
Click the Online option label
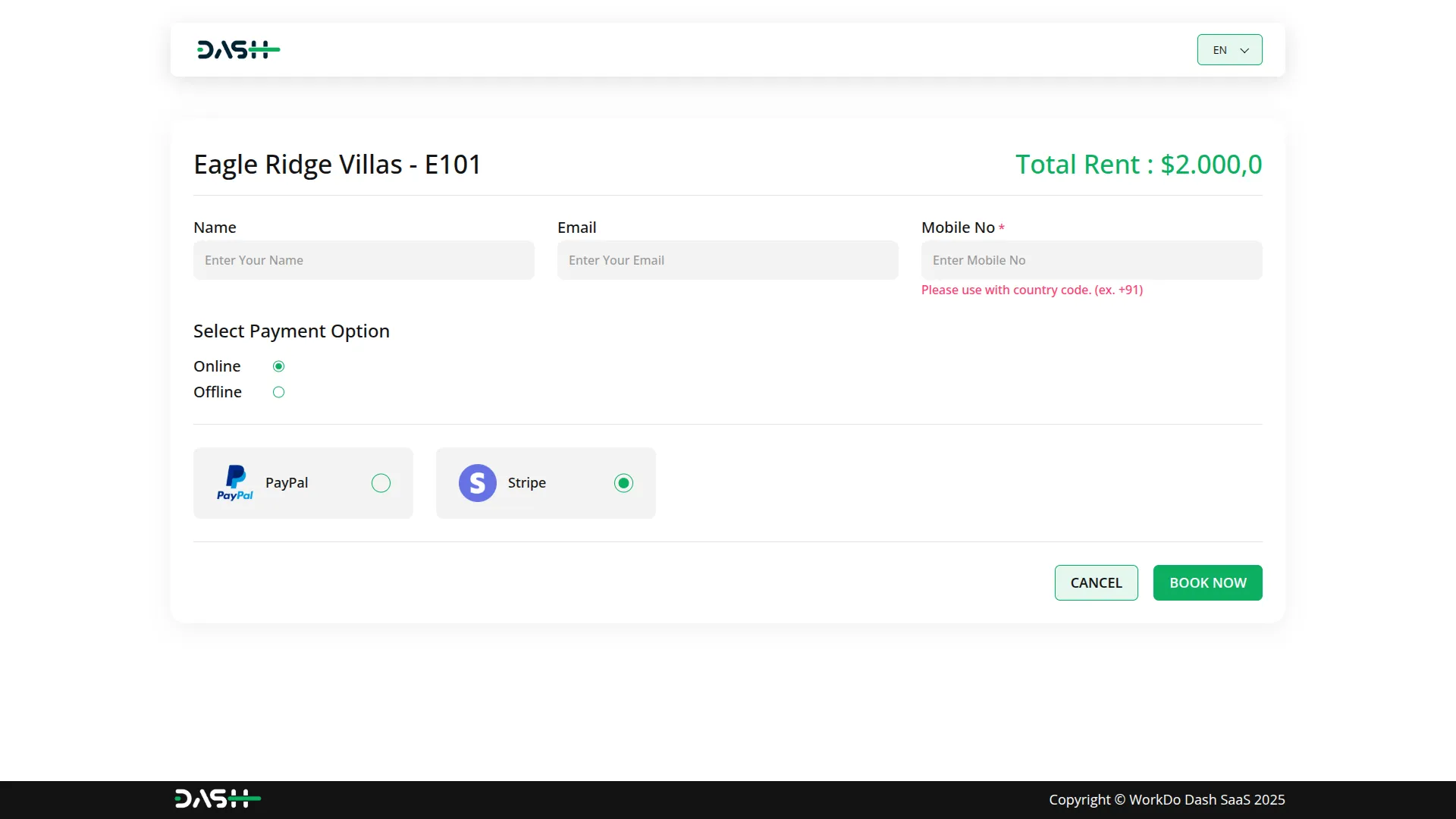tap(217, 366)
